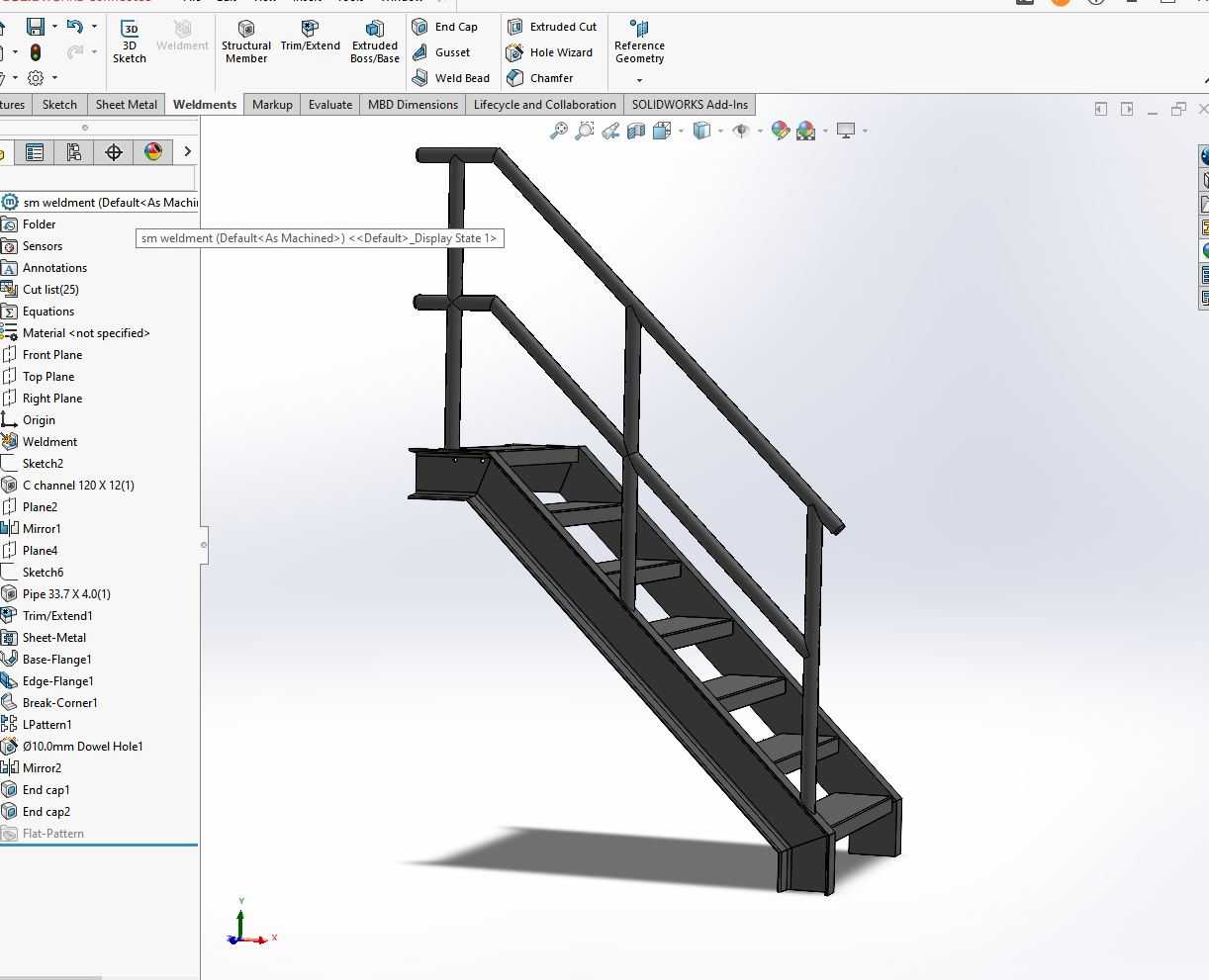
Task: Open the Options gear
Action: [x=36, y=78]
